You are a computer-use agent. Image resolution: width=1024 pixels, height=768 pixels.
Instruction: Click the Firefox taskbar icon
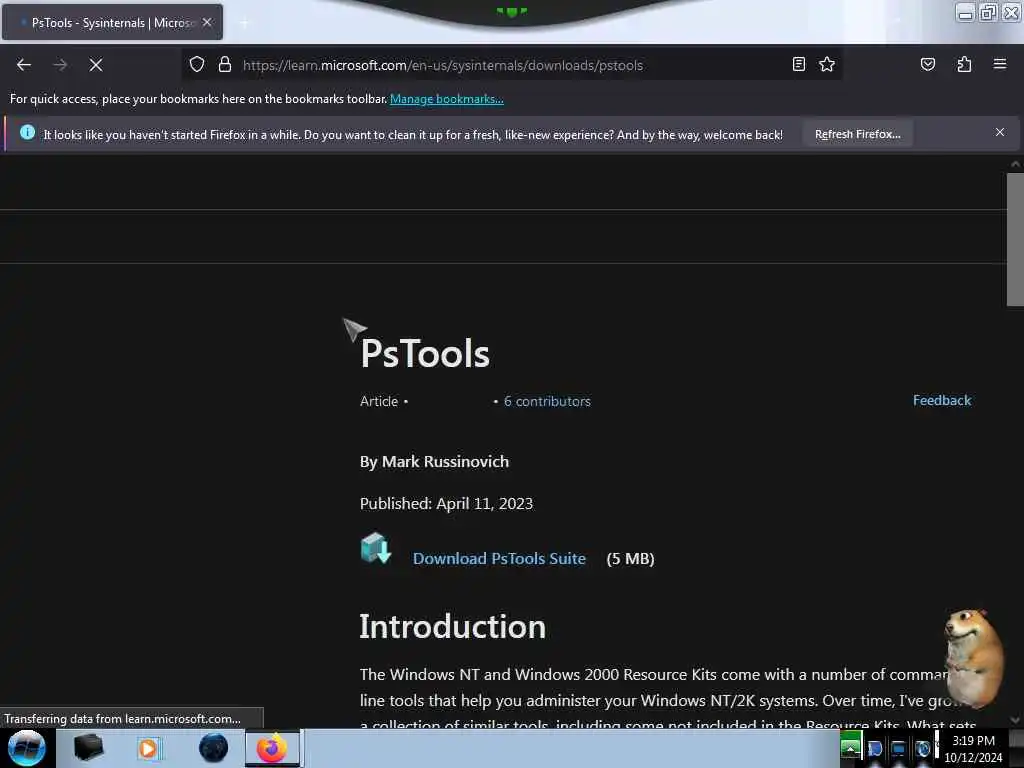(x=272, y=748)
